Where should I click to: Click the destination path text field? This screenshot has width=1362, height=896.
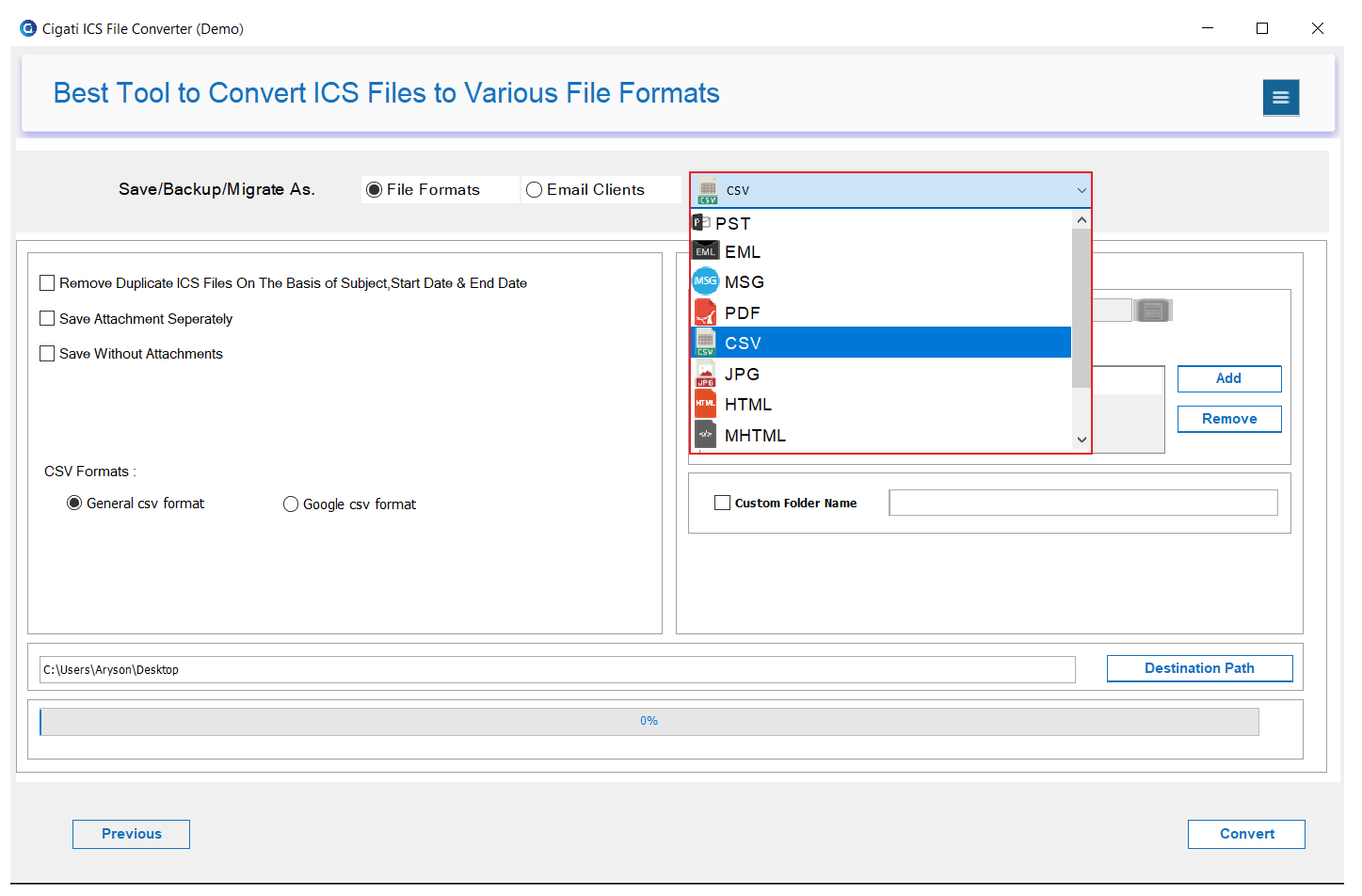(557, 669)
